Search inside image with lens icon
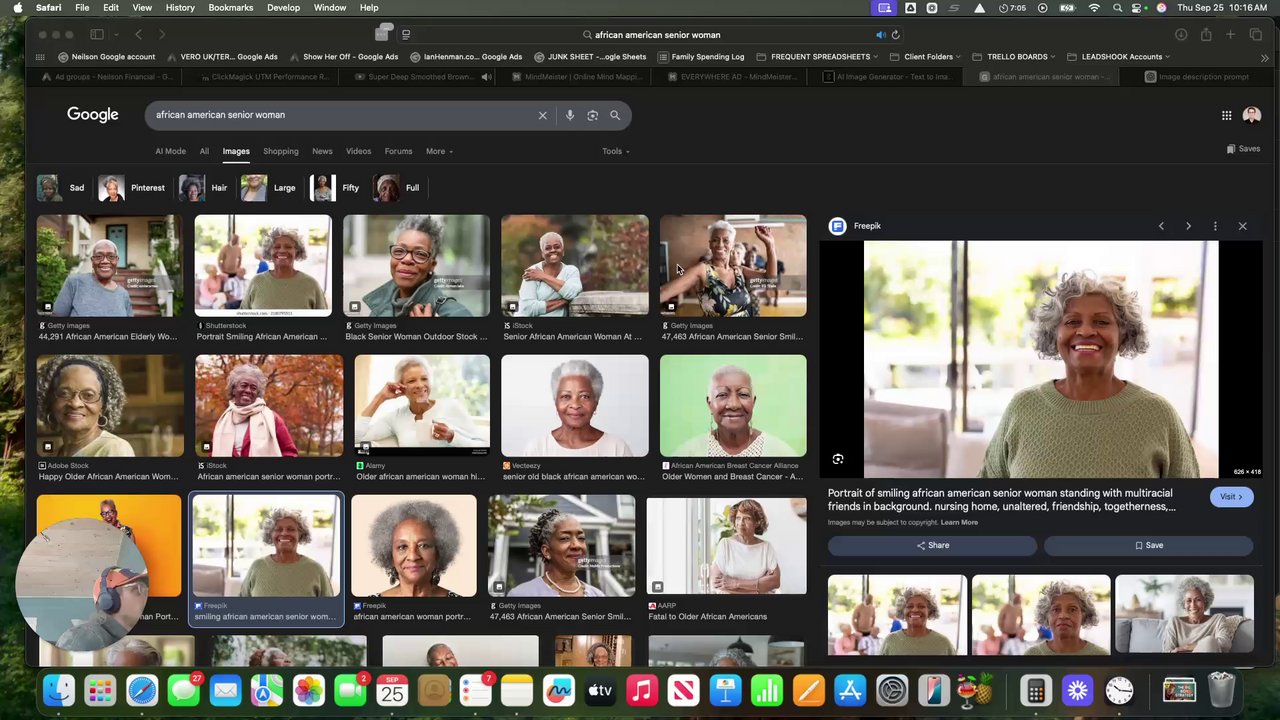 838,459
